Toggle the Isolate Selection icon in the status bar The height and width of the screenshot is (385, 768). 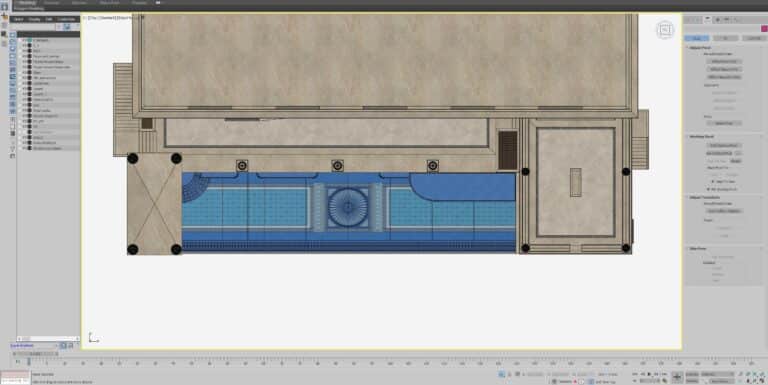[502, 374]
